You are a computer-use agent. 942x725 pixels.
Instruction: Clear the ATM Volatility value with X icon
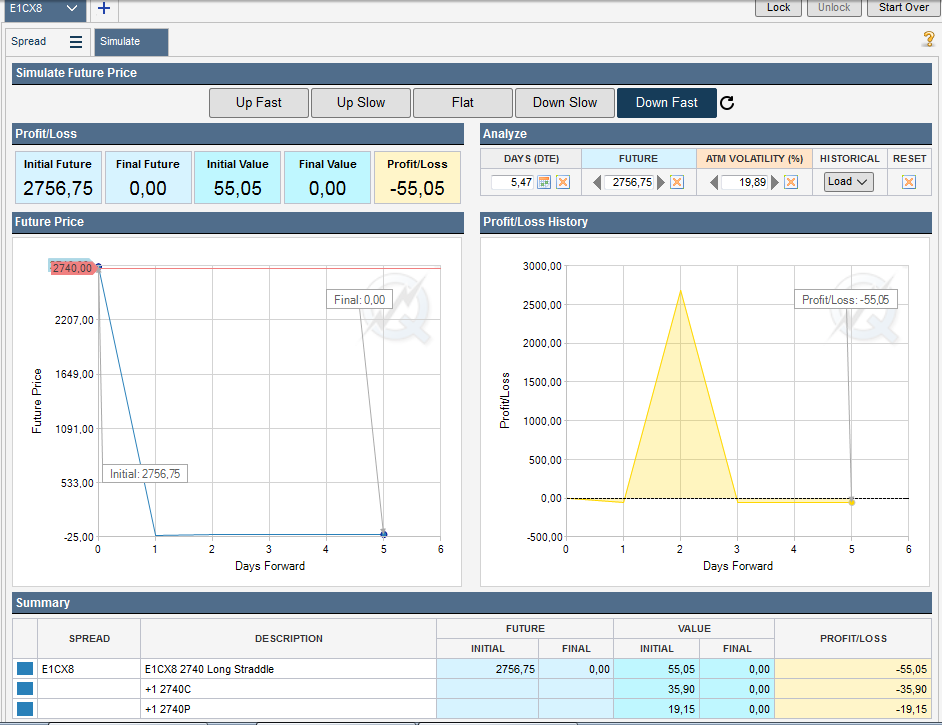click(x=791, y=182)
